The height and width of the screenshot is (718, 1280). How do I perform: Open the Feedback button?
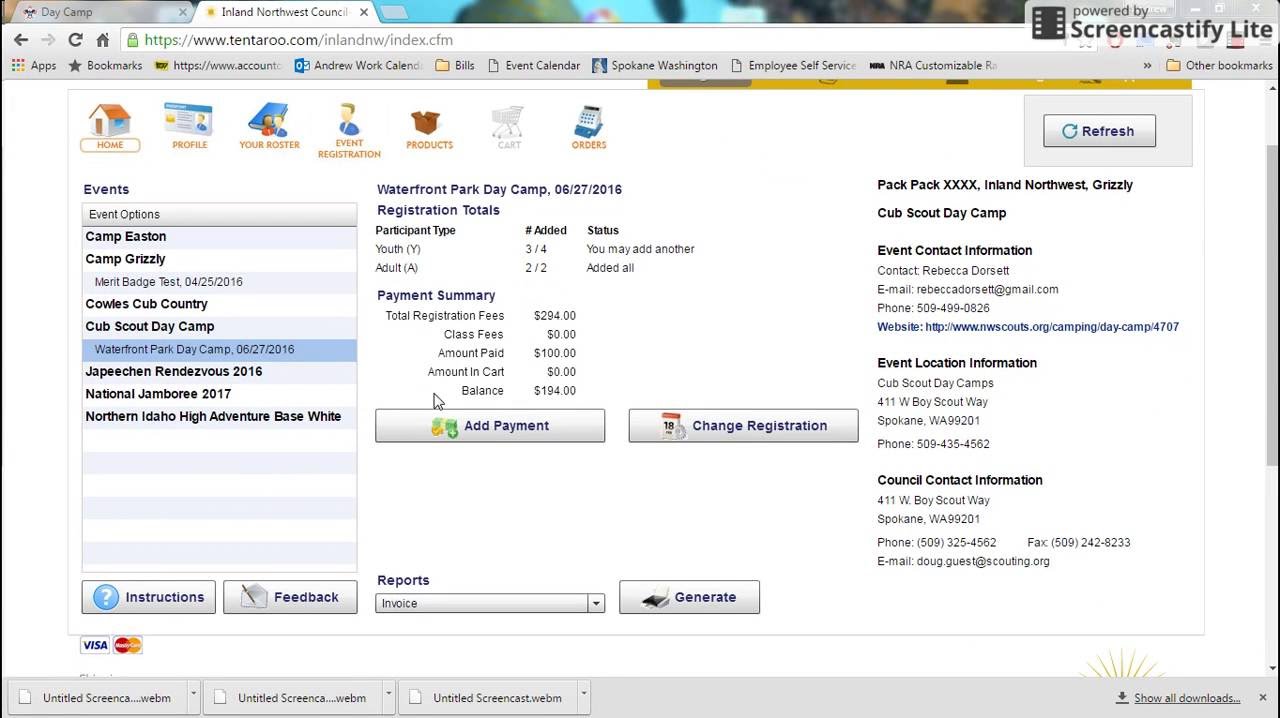click(290, 597)
